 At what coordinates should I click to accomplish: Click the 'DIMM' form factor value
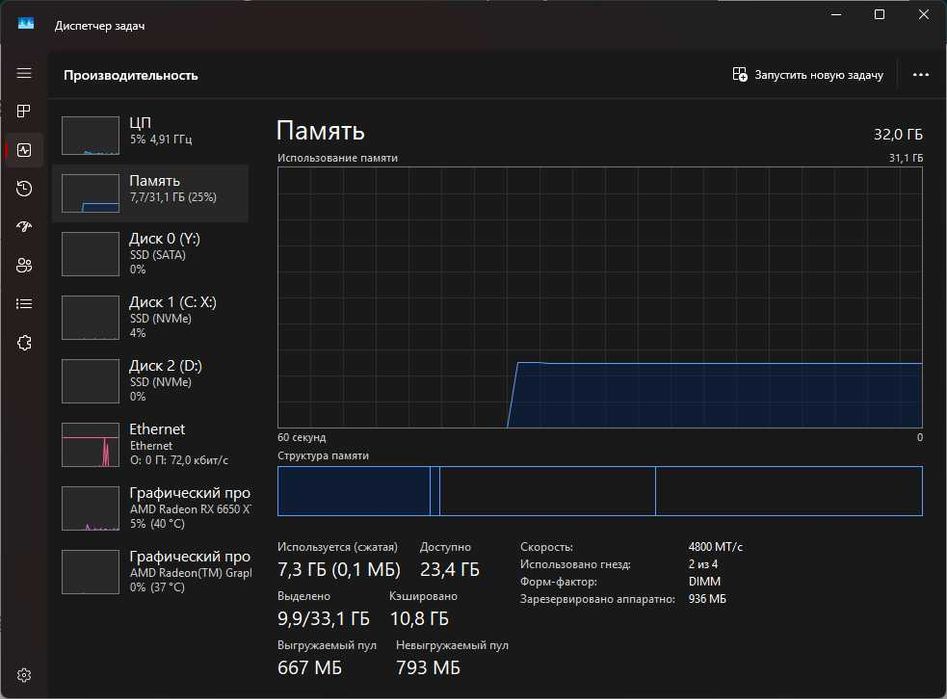point(704,581)
